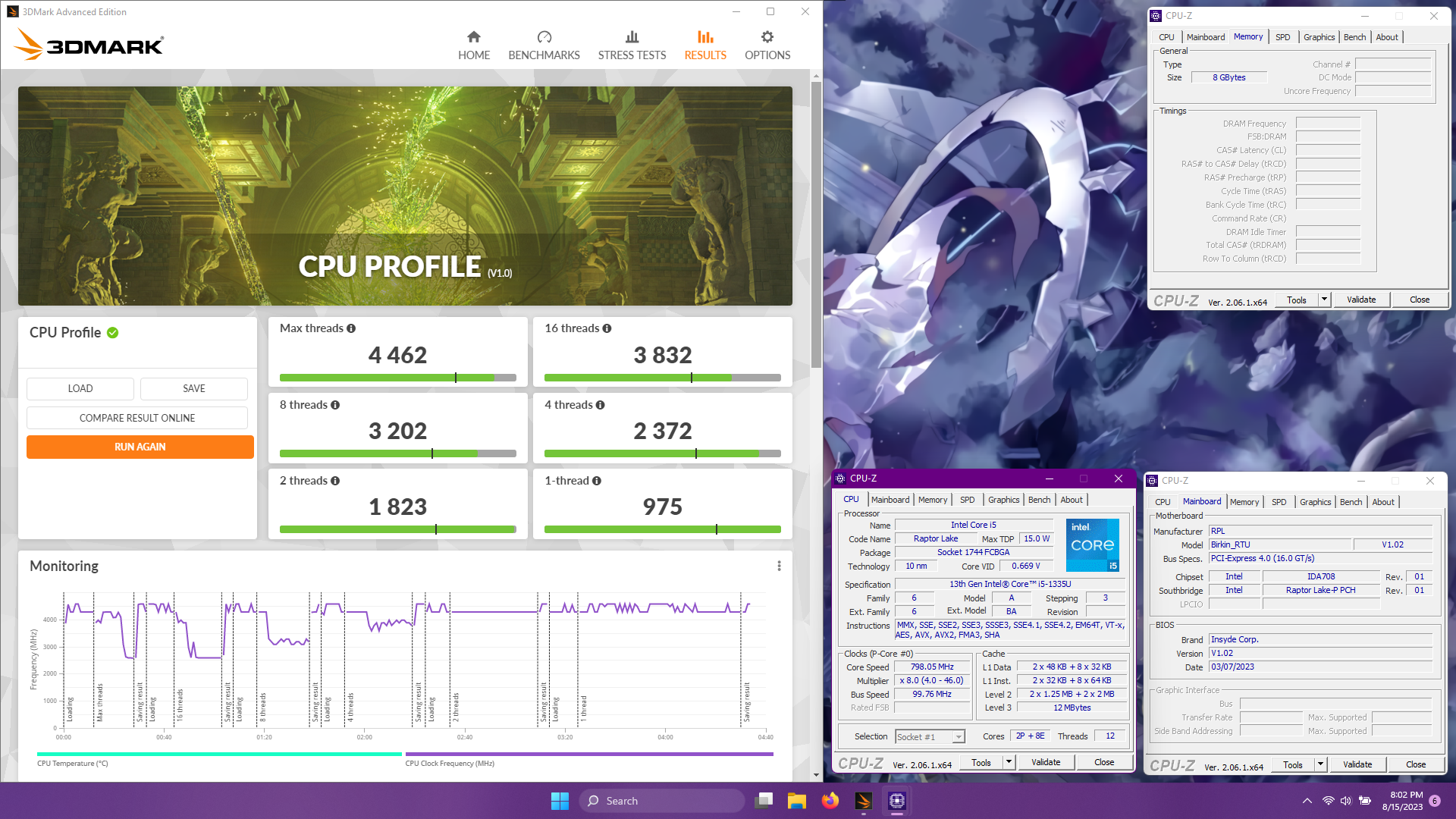The height and width of the screenshot is (819, 1456).
Task: Click the LOAD button
Action: tap(80, 388)
